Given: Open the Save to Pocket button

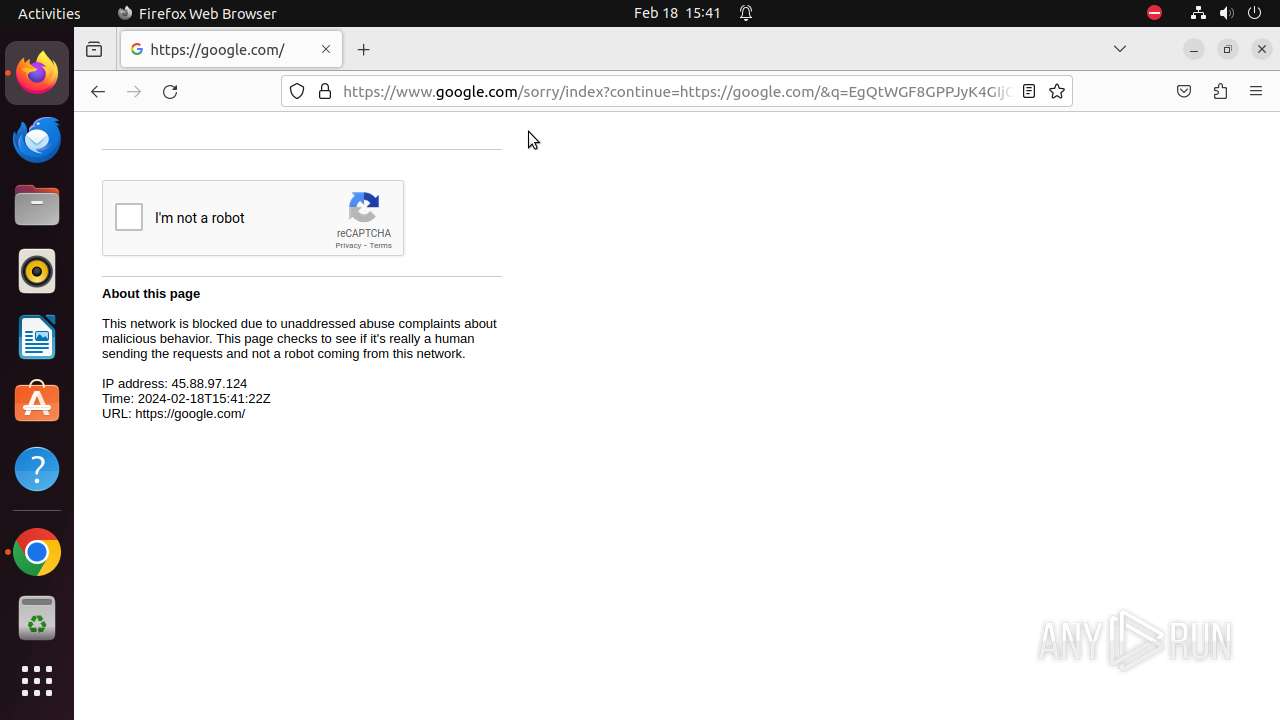Looking at the screenshot, I should [x=1184, y=91].
